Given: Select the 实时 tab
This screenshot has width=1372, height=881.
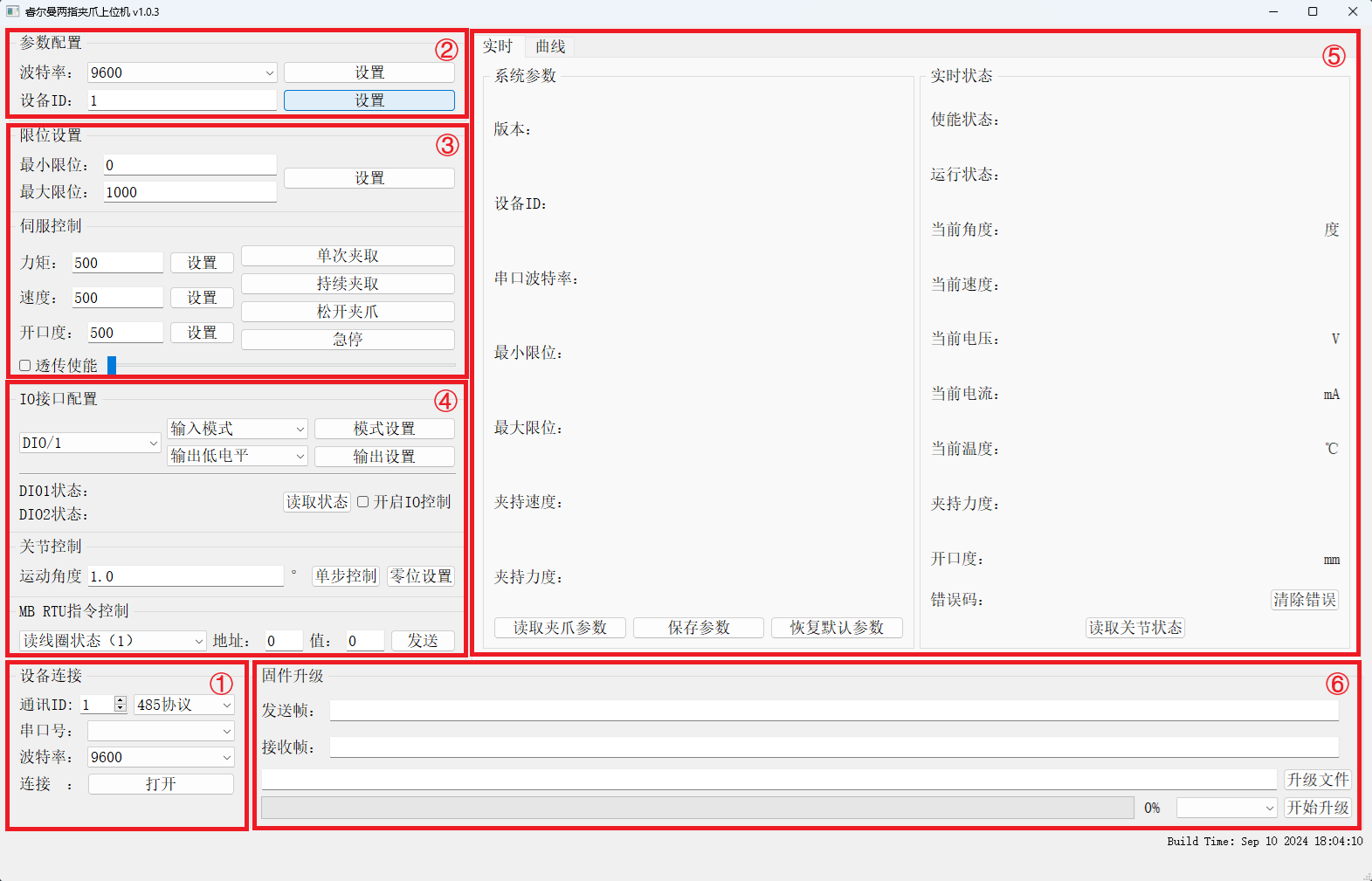Looking at the screenshot, I should [498, 47].
